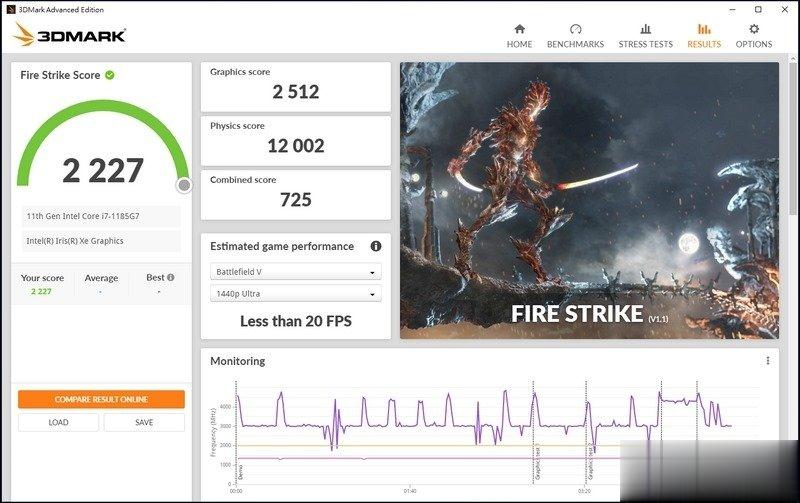The image size is (800, 503).
Task: Click the score gauge end knob
Action: [184, 185]
